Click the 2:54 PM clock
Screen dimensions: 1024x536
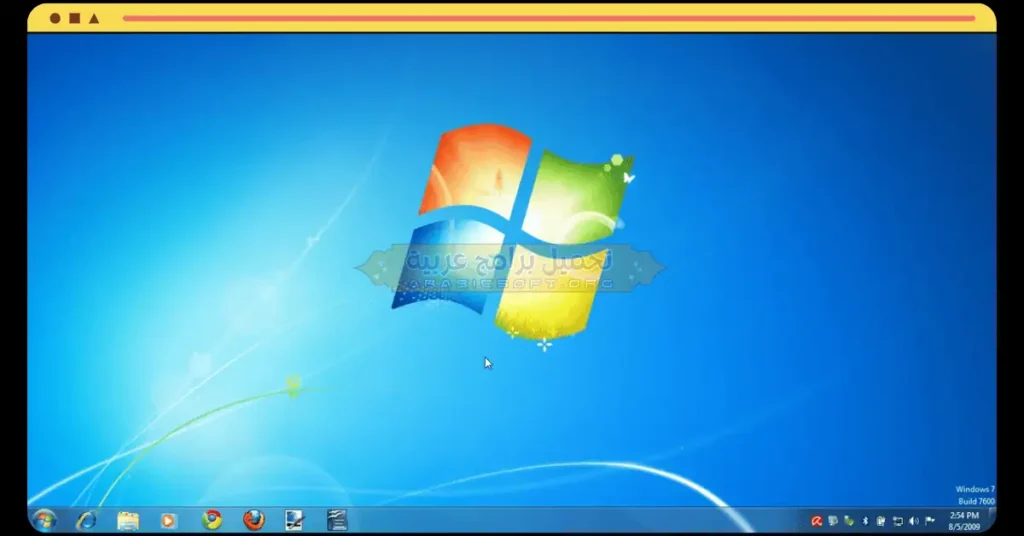[x=964, y=516]
